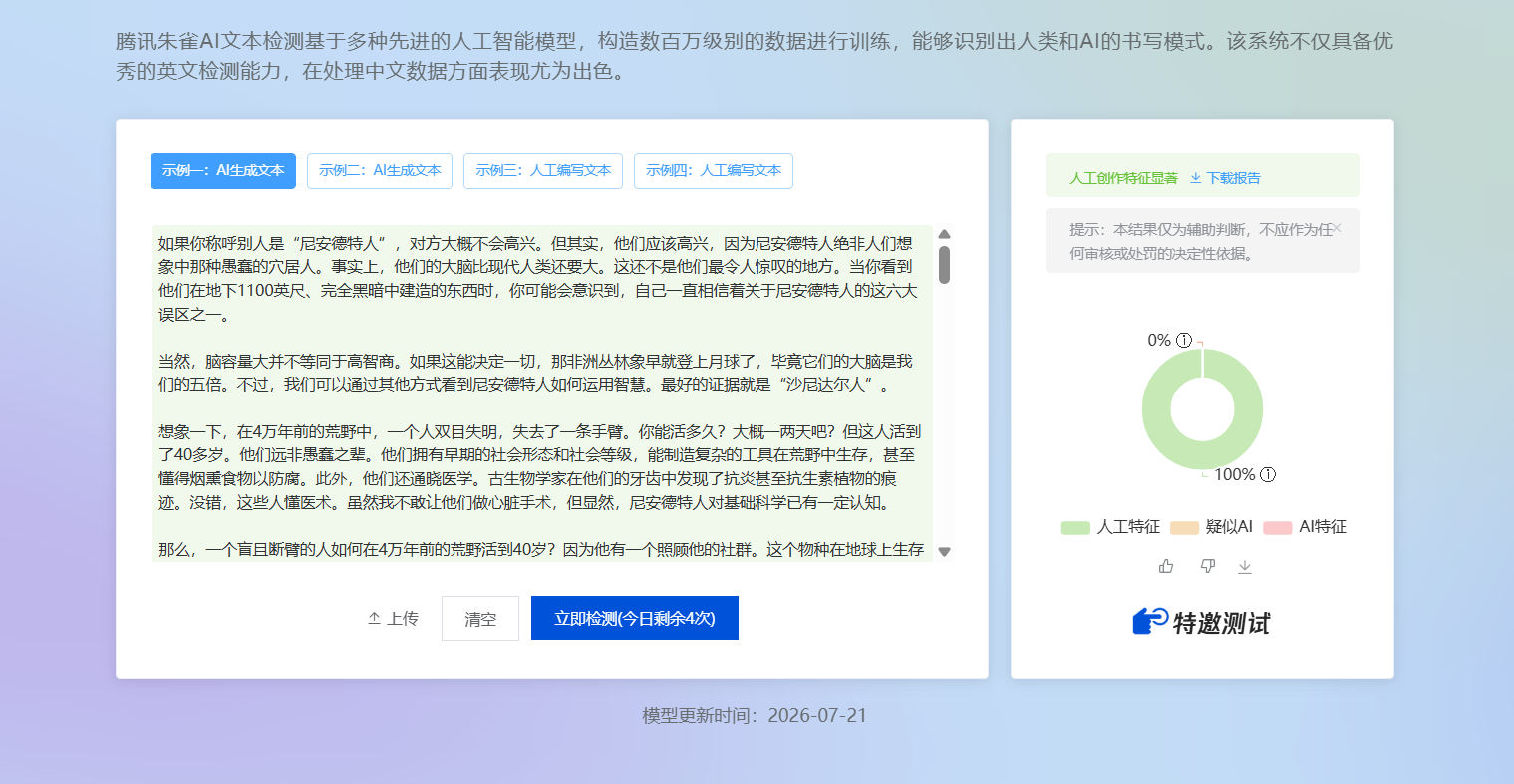Click the info icon beside 100%
Image resolution: width=1514 pixels, height=784 pixels.
[1268, 475]
